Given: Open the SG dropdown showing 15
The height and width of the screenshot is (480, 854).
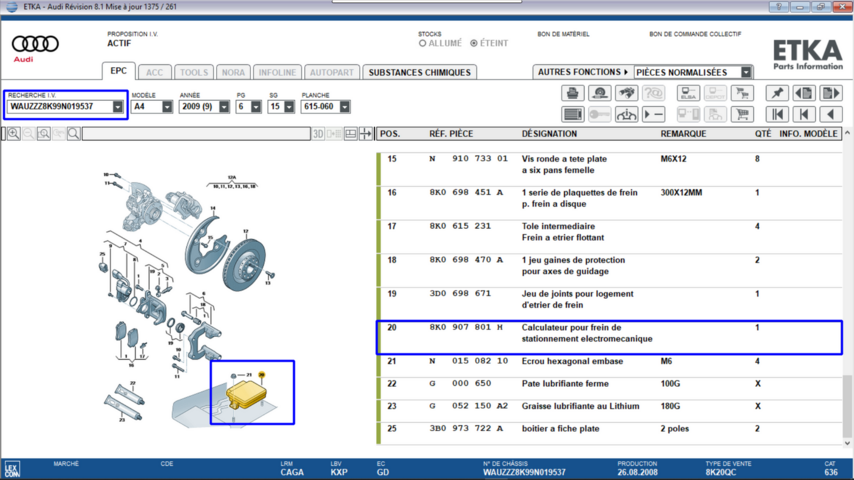Looking at the screenshot, I should (x=289, y=107).
